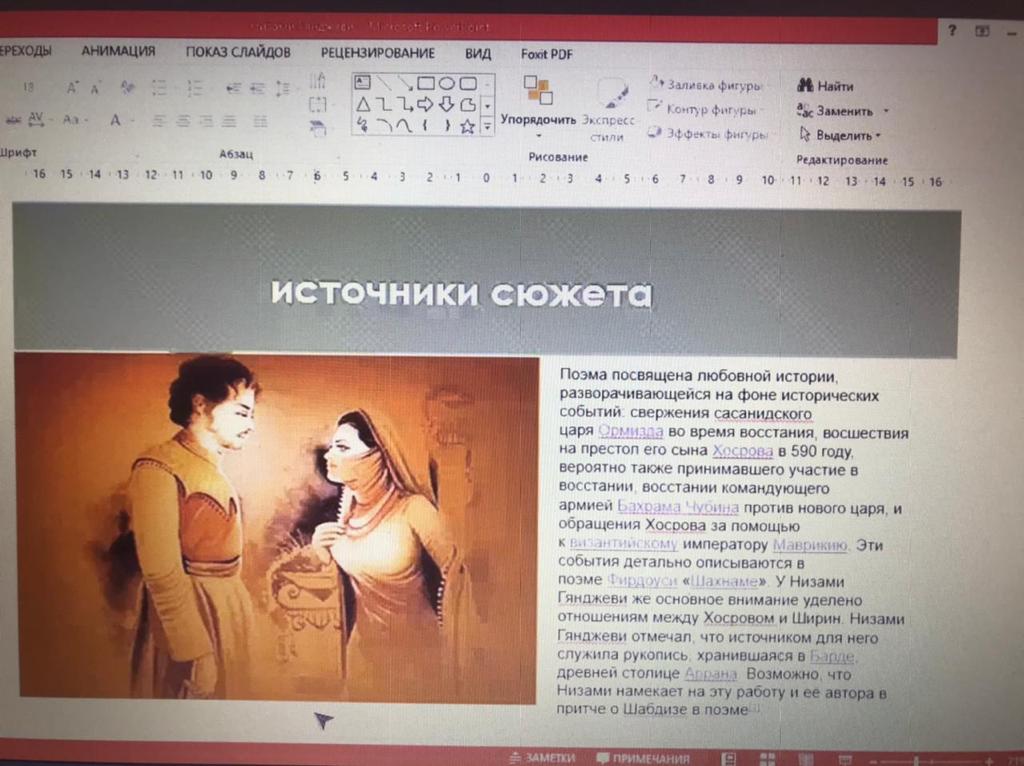The height and width of the screenshot is (766, 1024).
Task: Select the down arrow shape
Action: (x=447, y=104)
